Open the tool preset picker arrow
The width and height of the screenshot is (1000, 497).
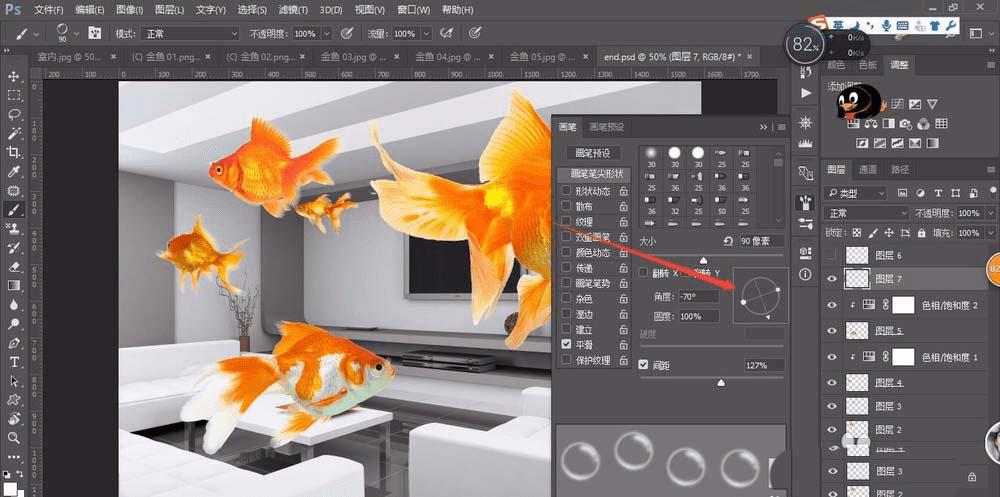click(x=36, y=33)
